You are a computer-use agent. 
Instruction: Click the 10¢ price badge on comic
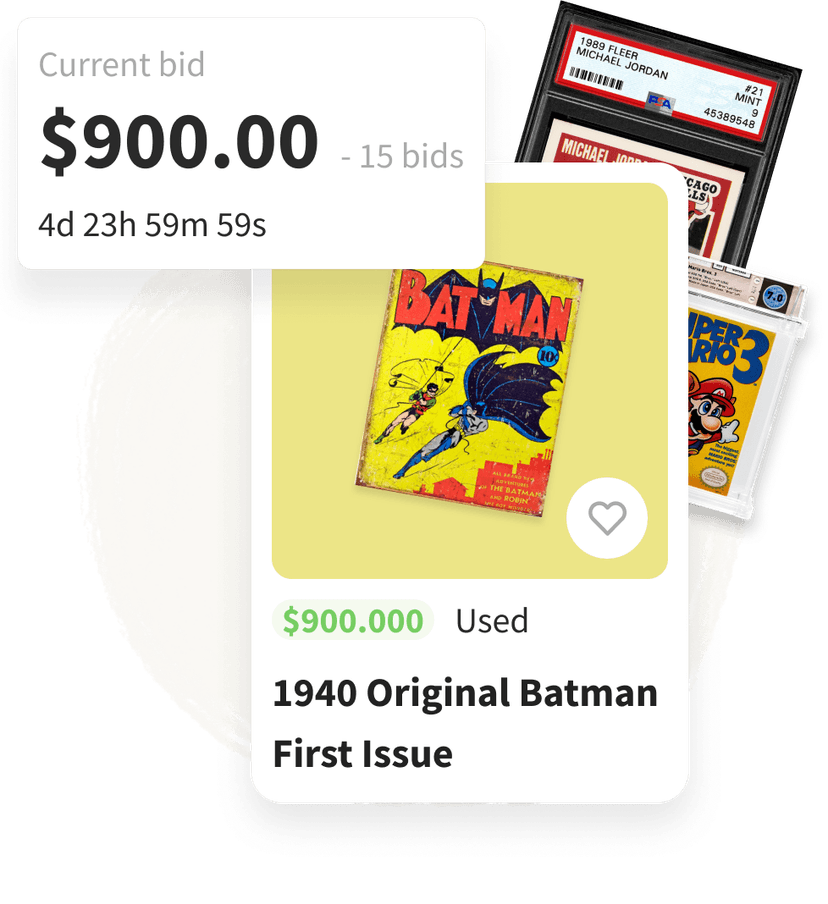[x=547, y=357]
